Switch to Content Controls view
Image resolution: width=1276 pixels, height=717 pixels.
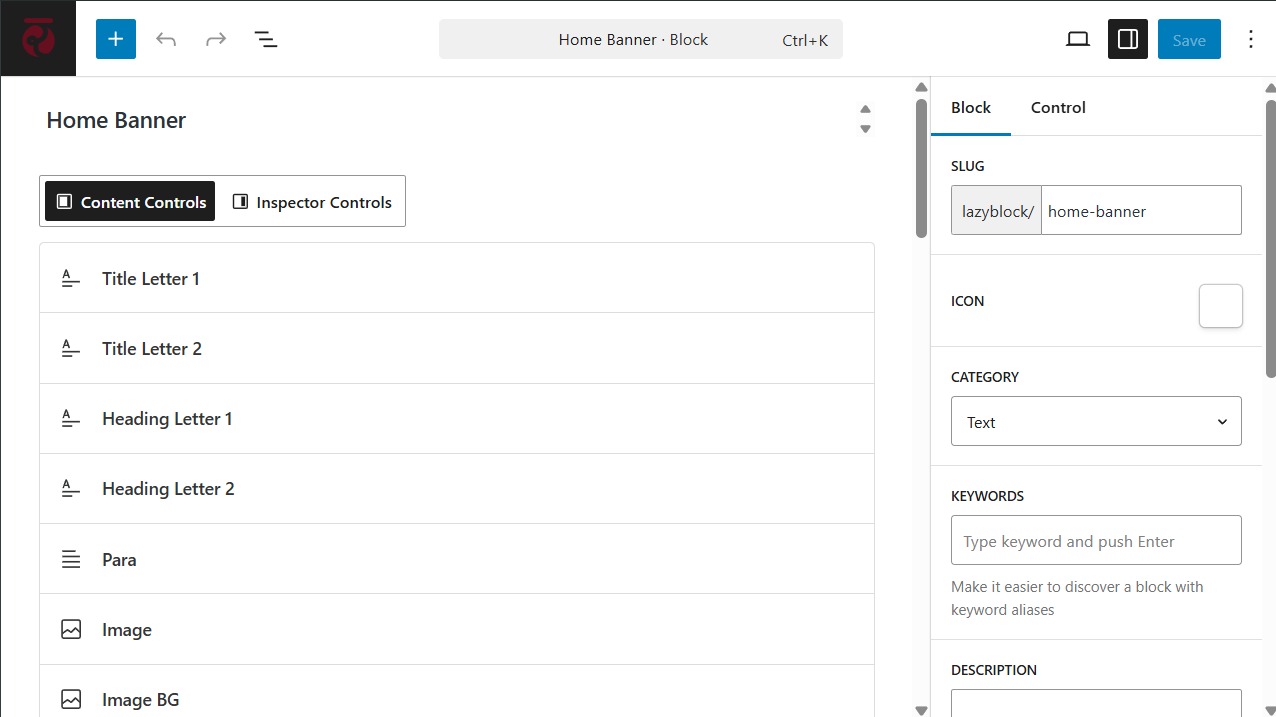tap(130, 202)
